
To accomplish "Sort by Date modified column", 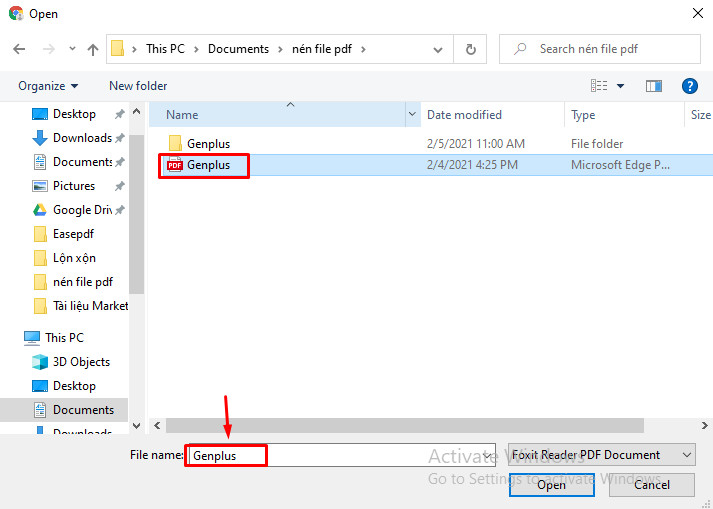I will (x=492, y=115).
